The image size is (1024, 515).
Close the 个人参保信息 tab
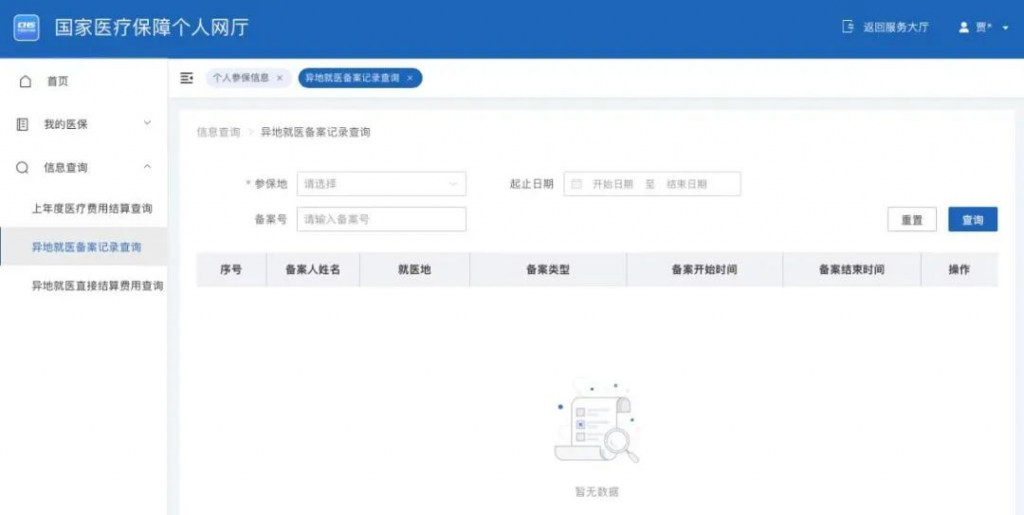point(280,78)
